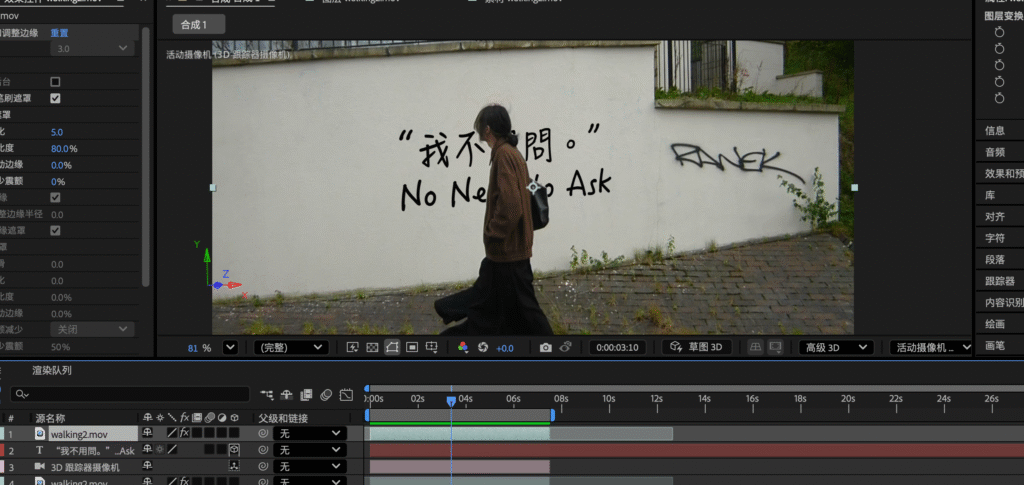Image resolution: width=1024 pixels, height=485 pixels.
Task: Toggle the fast previews icon
Action: pos(352,347)
